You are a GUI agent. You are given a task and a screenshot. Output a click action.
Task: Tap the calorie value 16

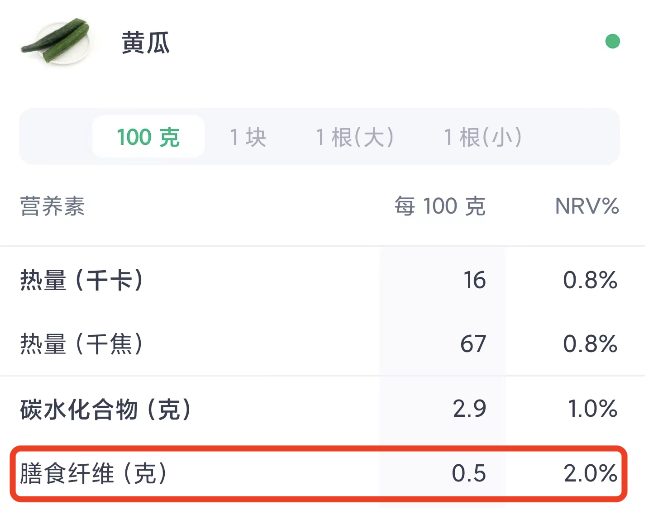475,280
